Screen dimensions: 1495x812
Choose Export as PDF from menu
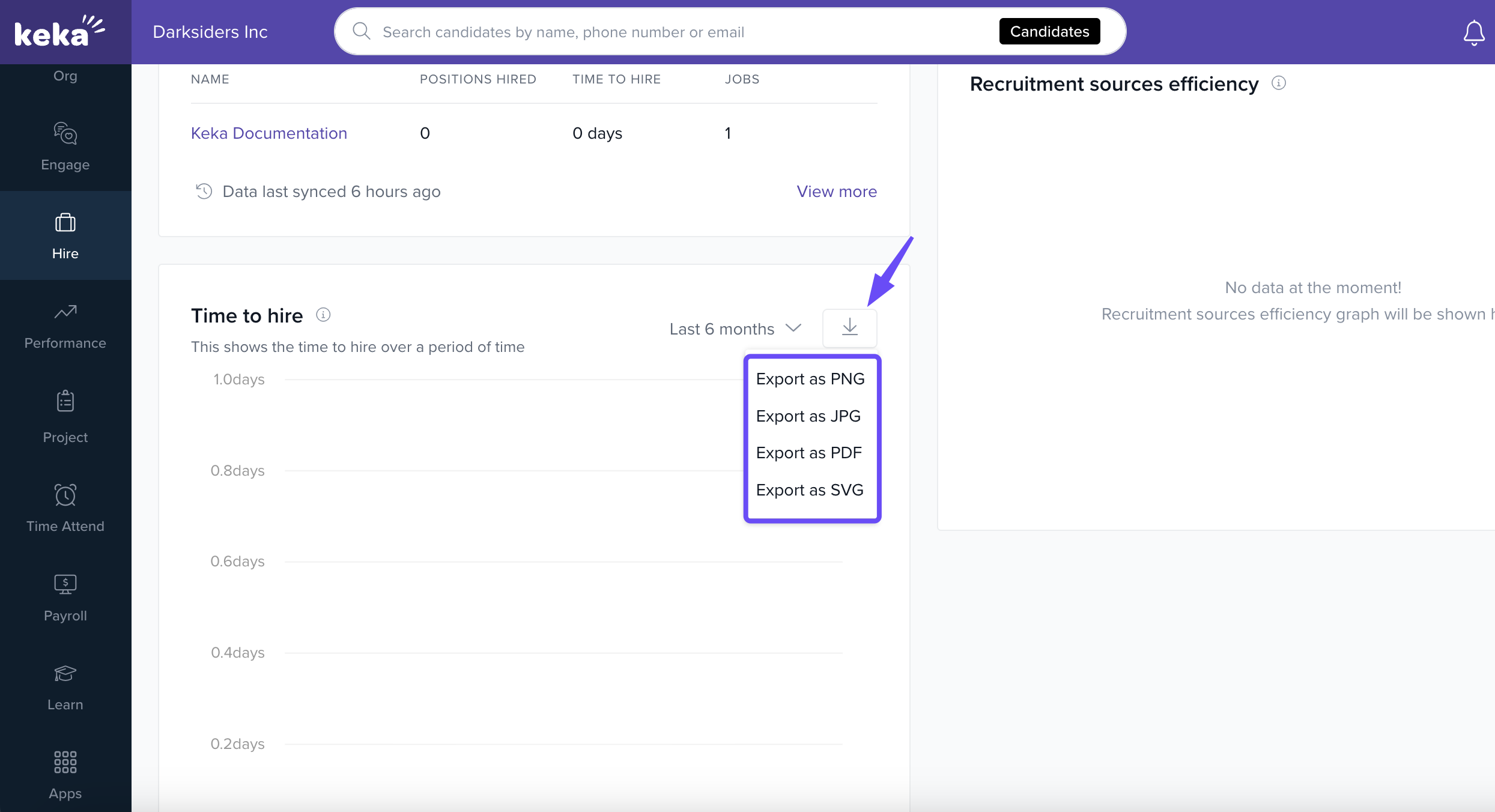click(808, 453)
